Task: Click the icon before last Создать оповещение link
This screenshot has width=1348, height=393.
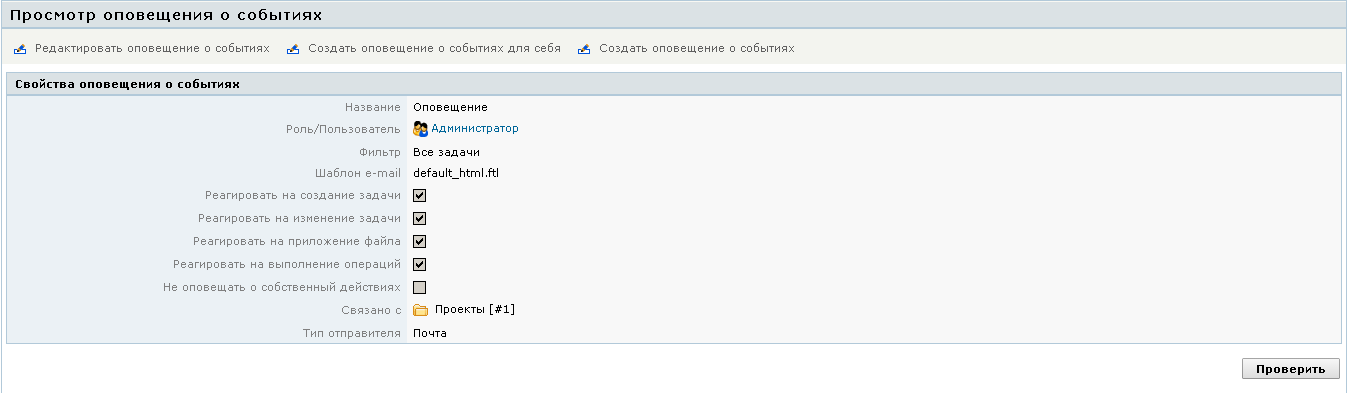Action: (584, 49)
